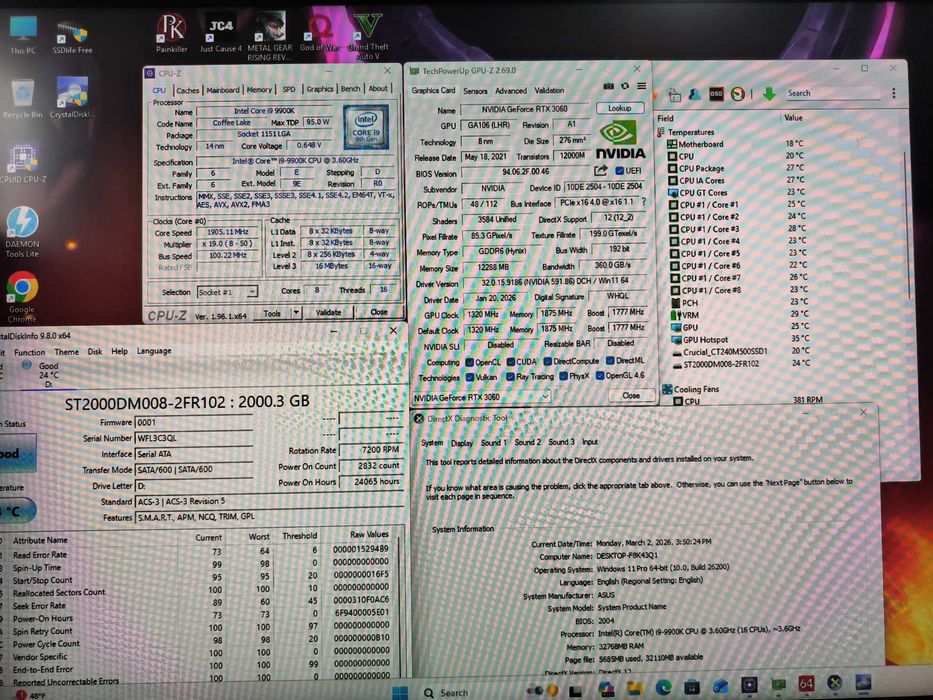Viewport: 933px width, 700px height.
Task: Click Serial Number field in CrystalDiskInfo
Action: [193, 438]
